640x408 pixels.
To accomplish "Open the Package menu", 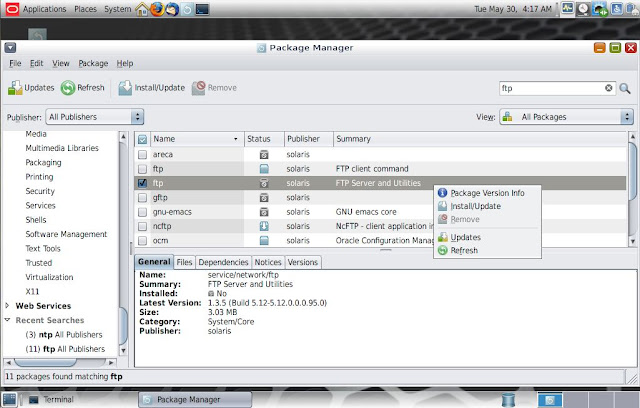I will [x=93, y=63].
